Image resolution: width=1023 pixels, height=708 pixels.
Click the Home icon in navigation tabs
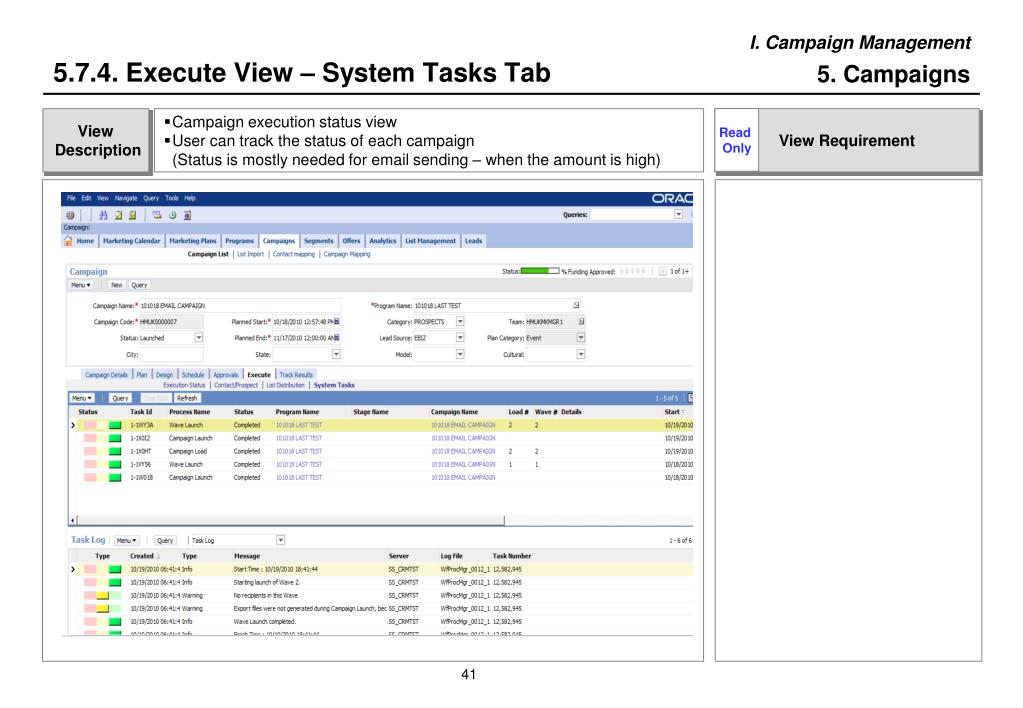[70, 240]
